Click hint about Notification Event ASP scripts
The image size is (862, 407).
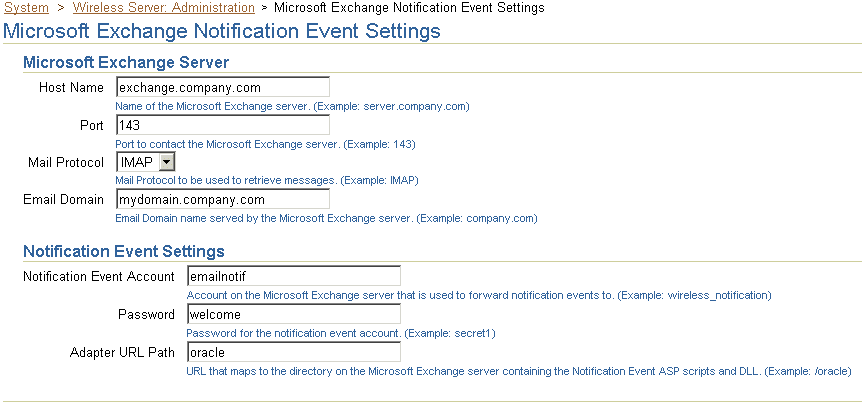coord(519,372)
